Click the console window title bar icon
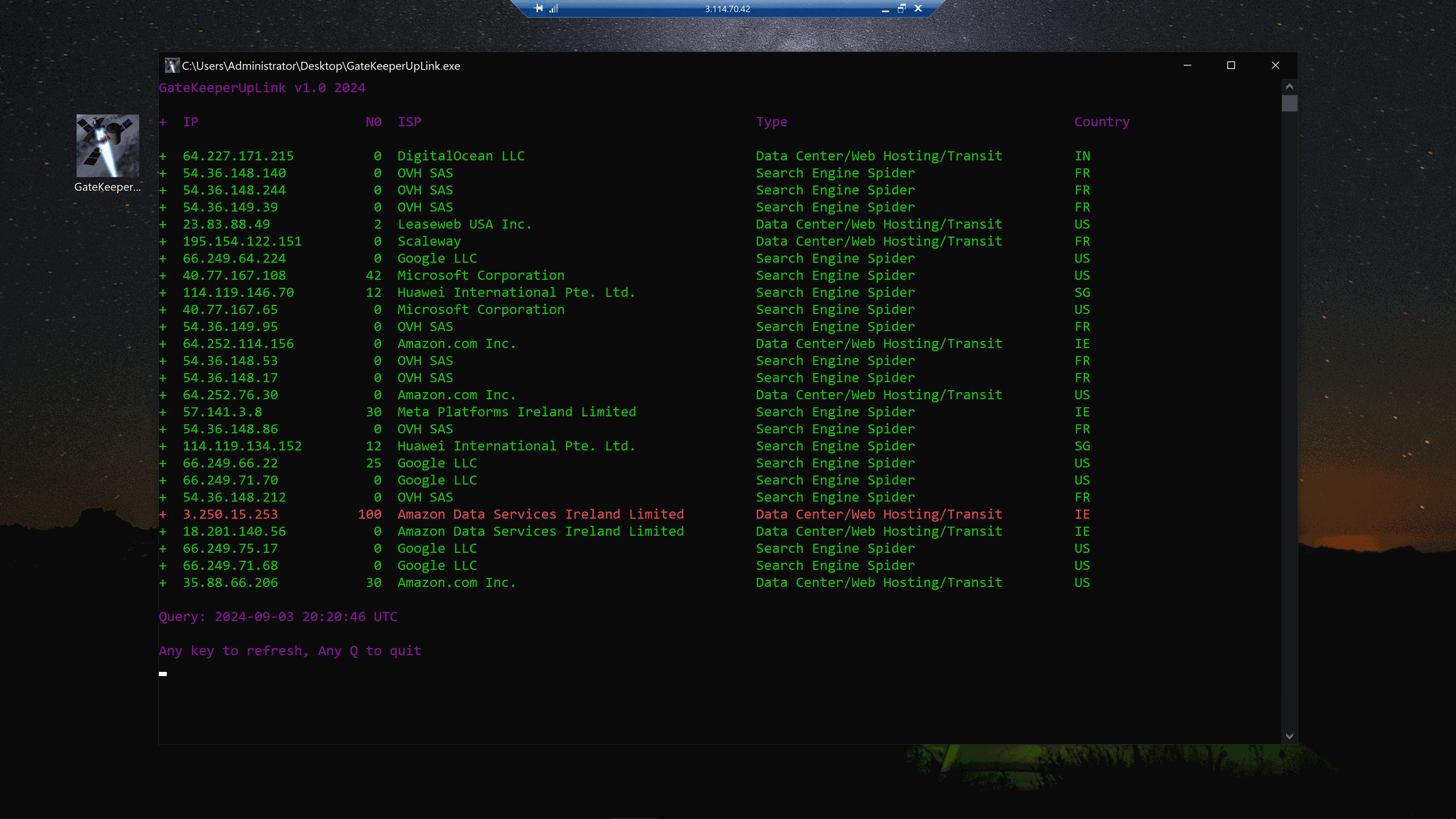 point(172,66)
